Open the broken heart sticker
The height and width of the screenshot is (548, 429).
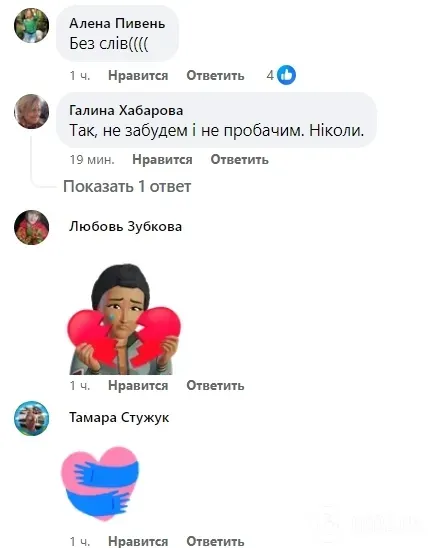pyautogui.click(x=124, y=319)
